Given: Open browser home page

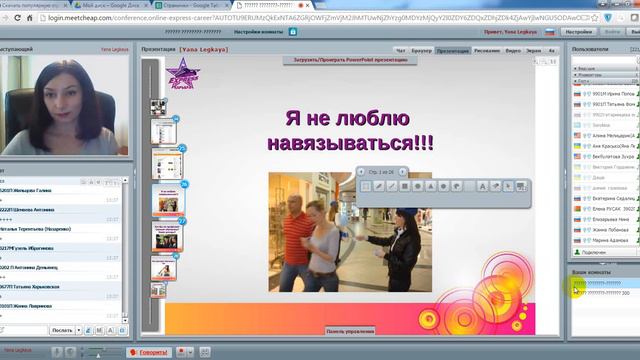Looking at the screenshot, I should [29, 18].
